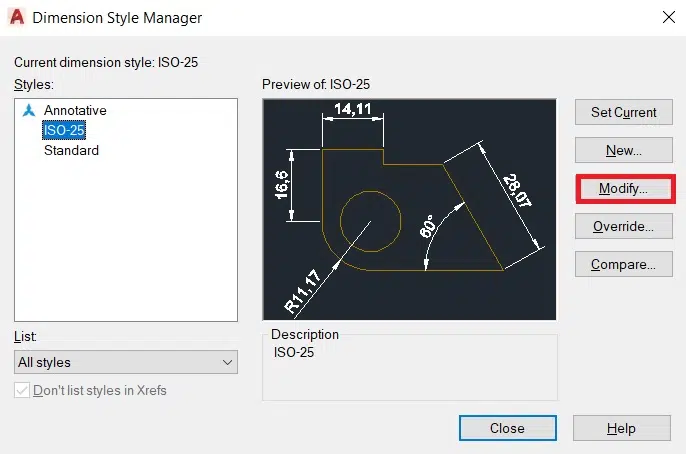Close the dialog with the title bar X
The image size is (686, 454).
point(667,17)
